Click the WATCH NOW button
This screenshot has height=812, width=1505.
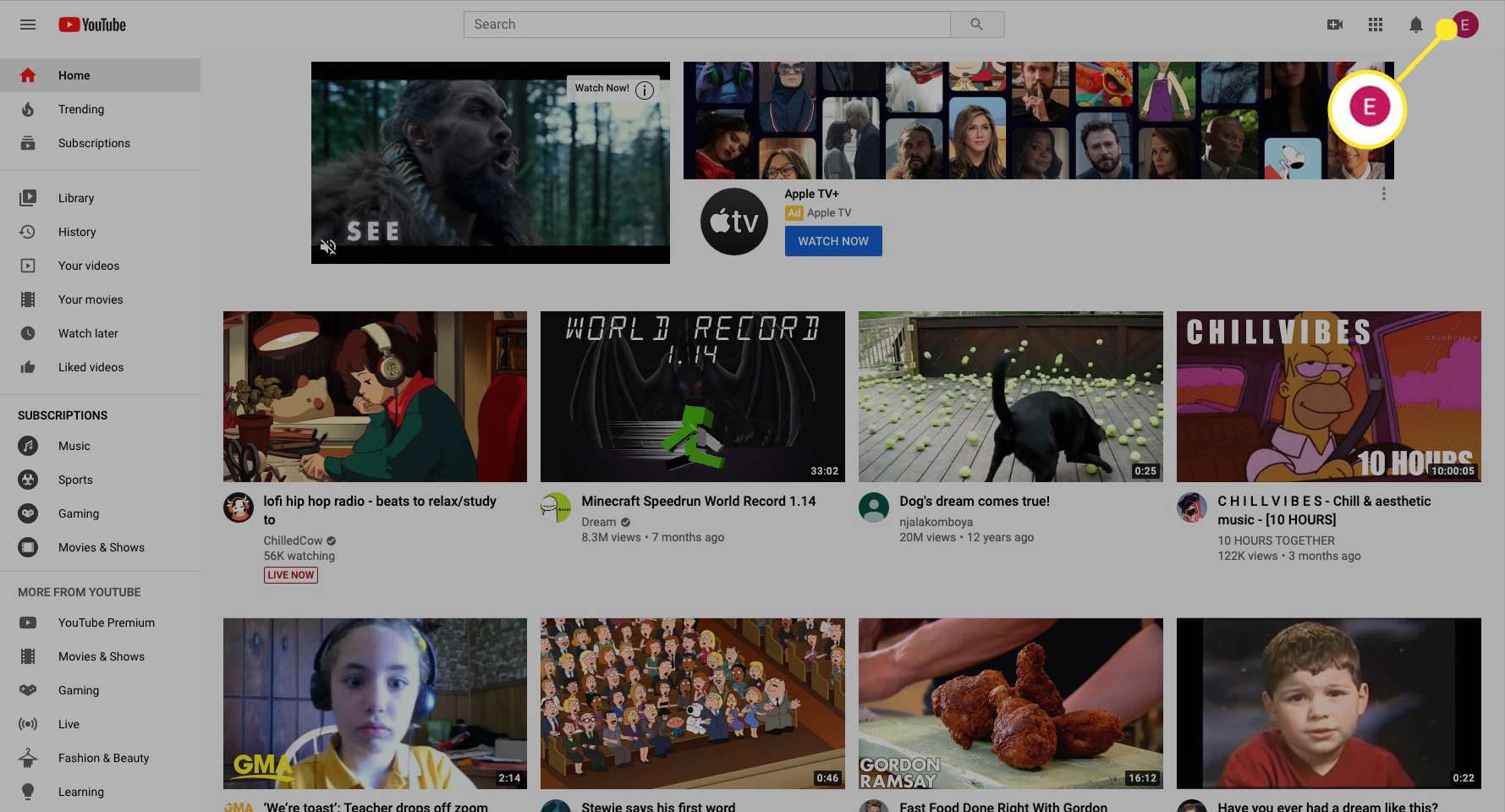pos(833,241)
